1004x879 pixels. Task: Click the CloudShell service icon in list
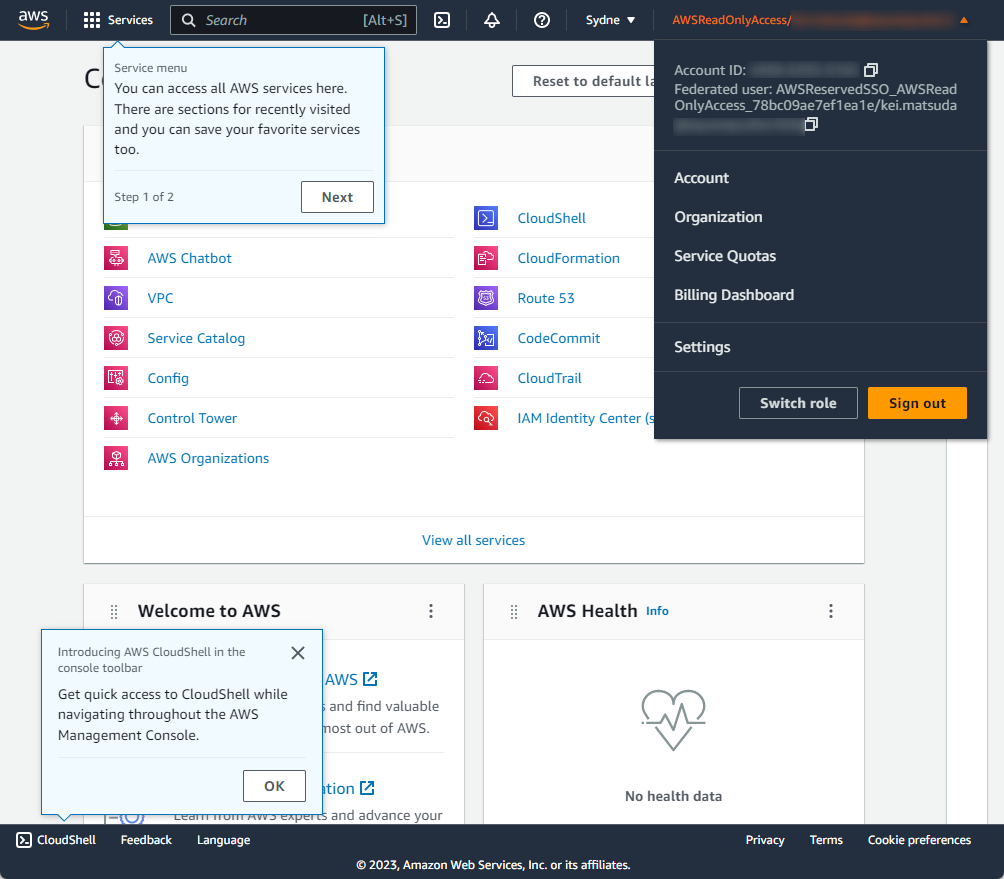(486, 218)
